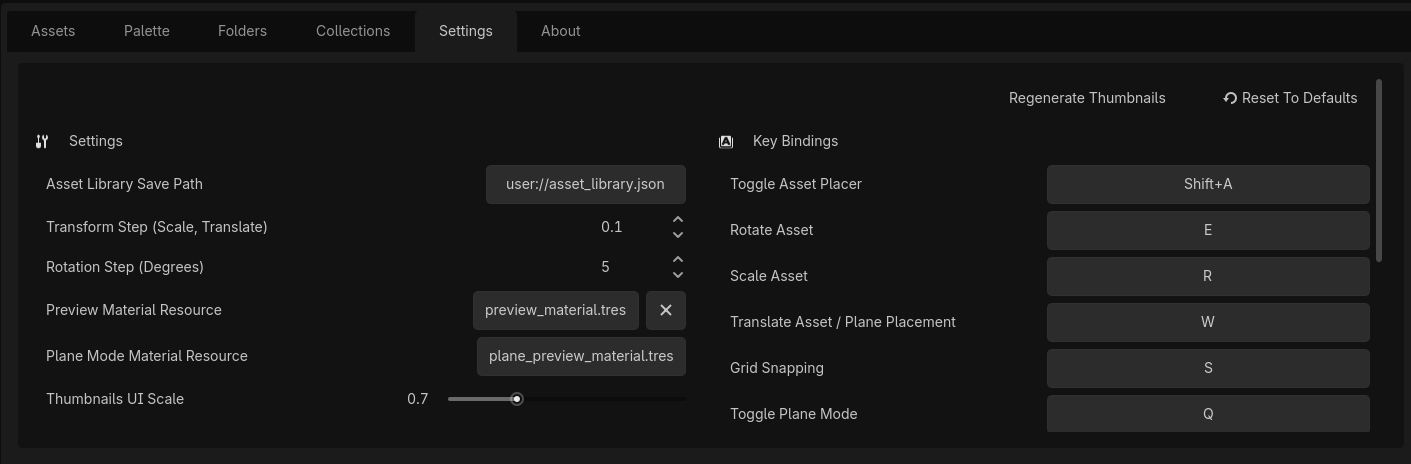Edit the asset_library.json save path field
The width and height of the screenshot is (1411, 464).
coord(586,184)
